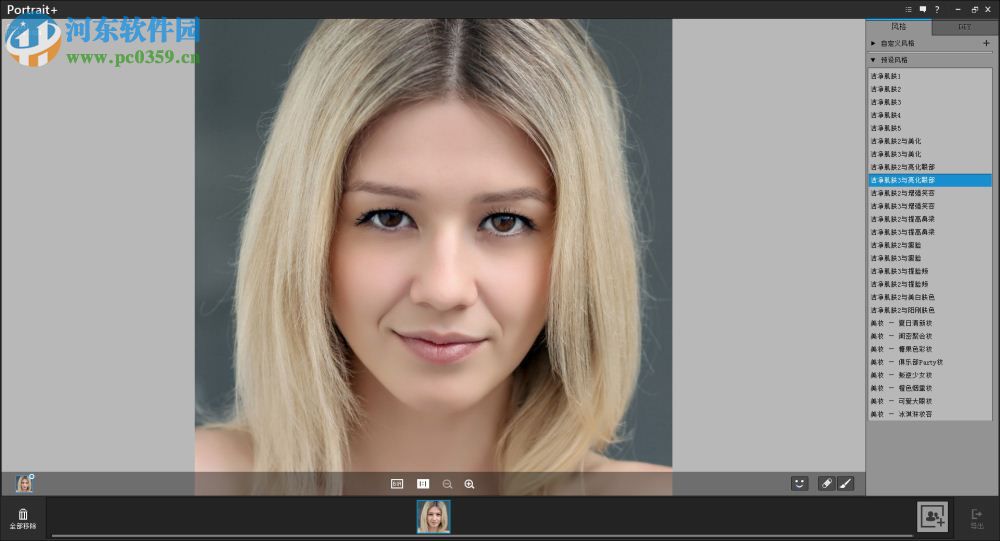The image size is (1000, 541).
Task: Click the 导出 export icon
Action: 976,518
